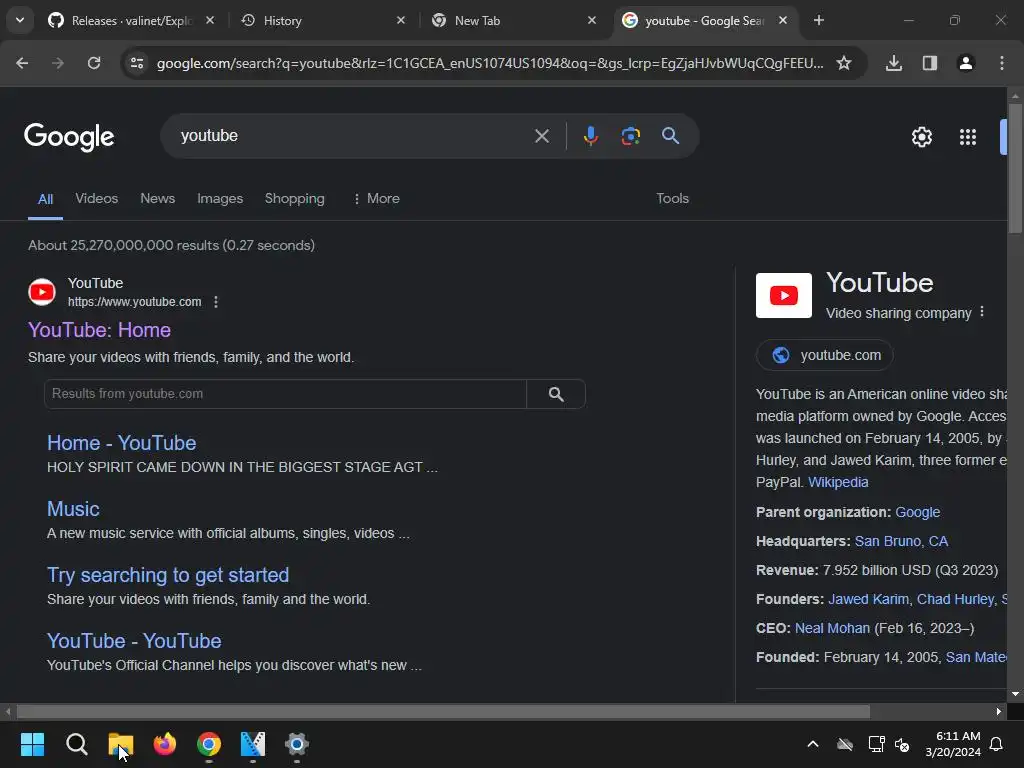The height and width of the screenshot is (768, 1024).
Task: Open the San Bruno, CA link
Action: pyautogui.click(x=901, y=541)
